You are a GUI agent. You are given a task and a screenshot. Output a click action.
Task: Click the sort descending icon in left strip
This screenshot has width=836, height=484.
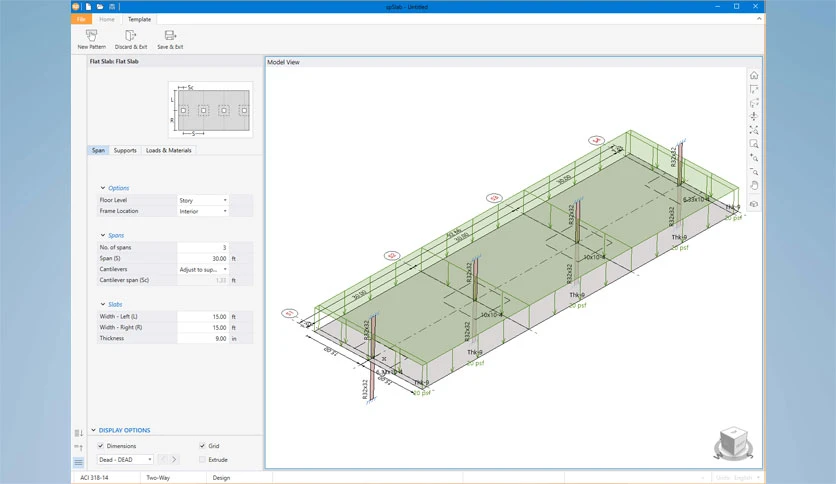point(79,433)
